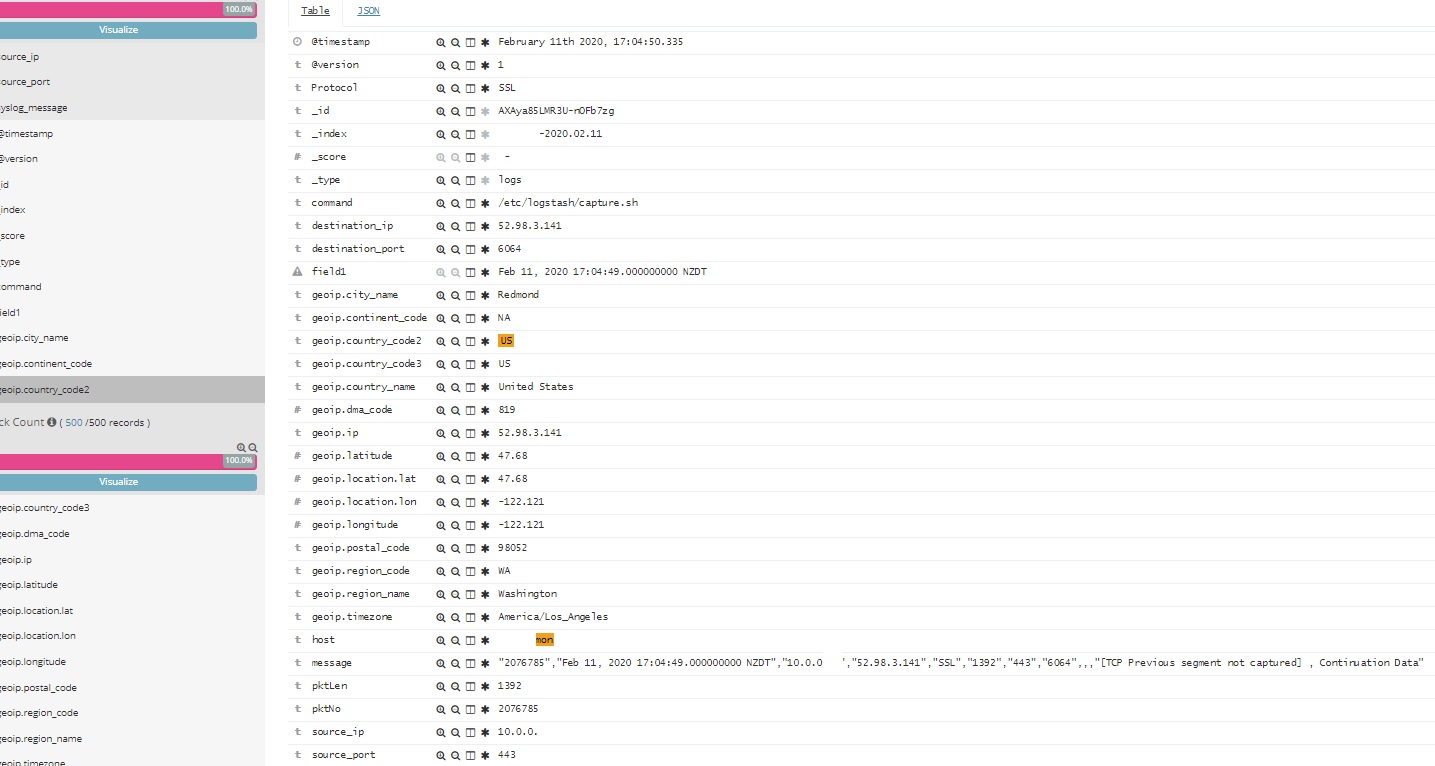Filter for the Protocol SSL value

point(441,88)
